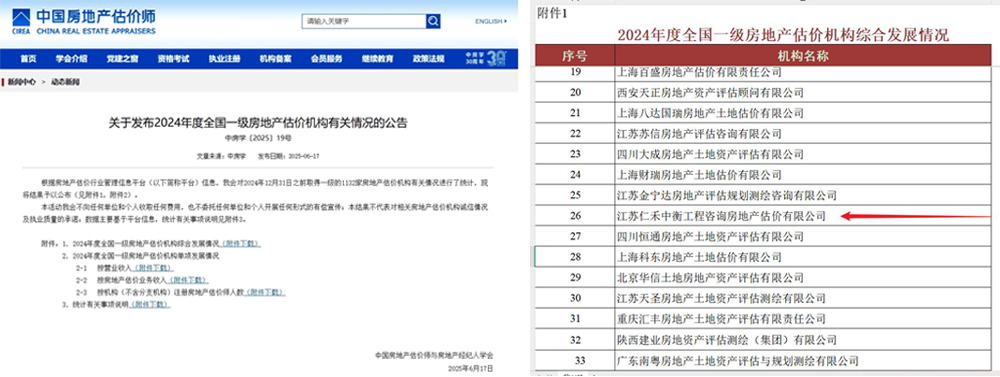1000x377 pixels.
Task: Click the 30th anniversary emblem in navbar
Action: click(487, 59)
